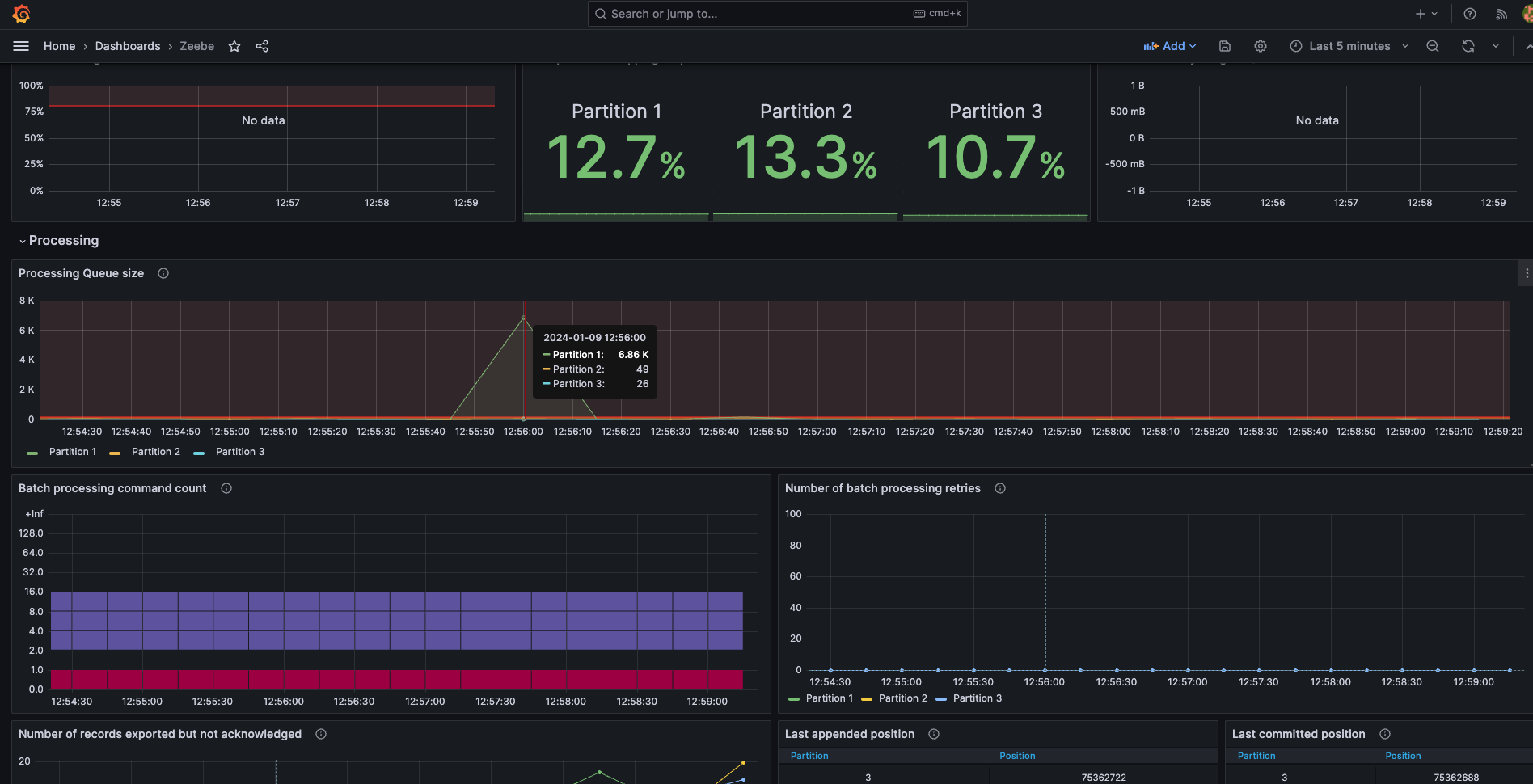Go to Home breadcrumb
This screenshot has height=784, width=1533.
tap(59, 46)
